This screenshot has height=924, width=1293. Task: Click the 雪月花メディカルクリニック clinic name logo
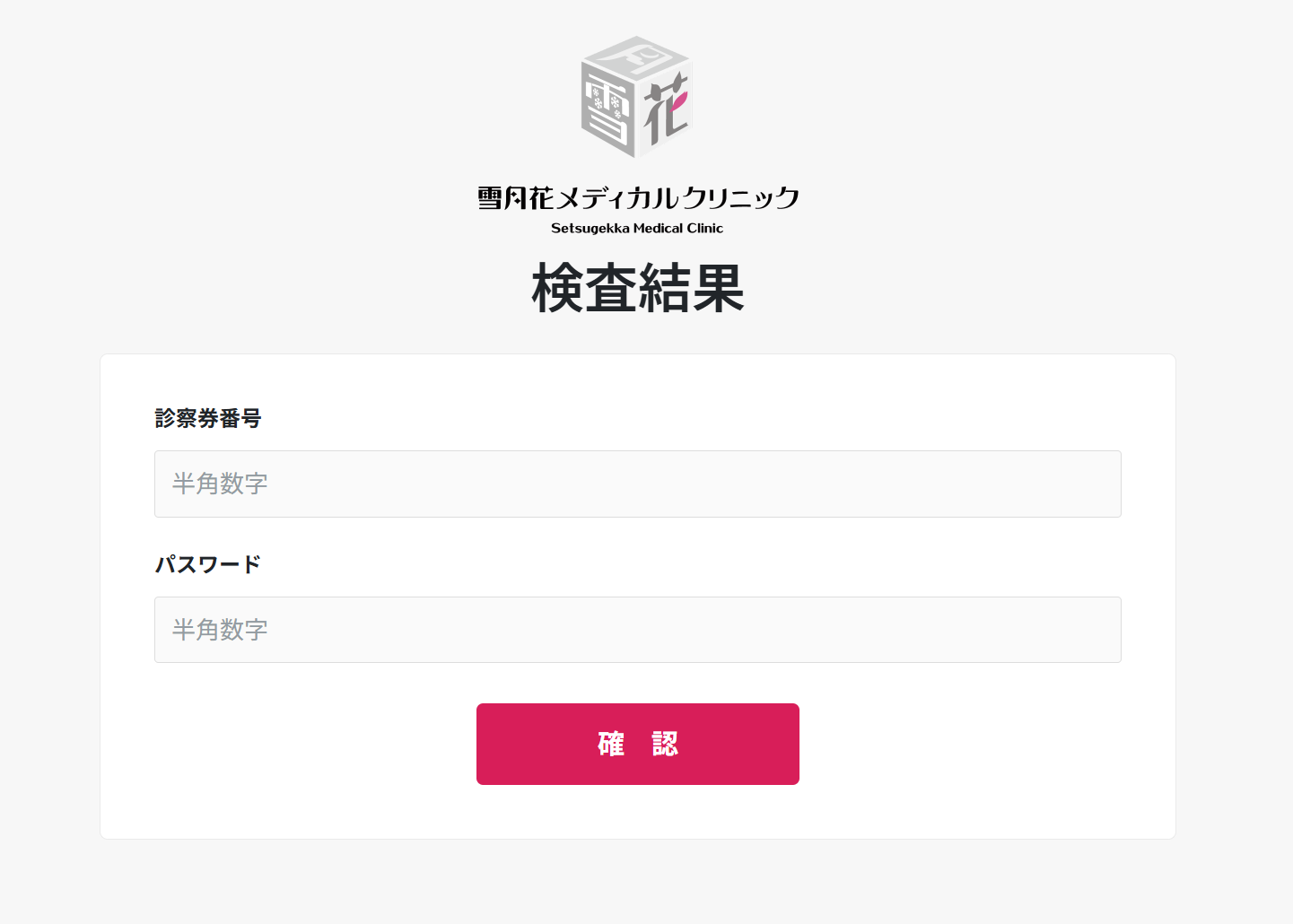638,197
